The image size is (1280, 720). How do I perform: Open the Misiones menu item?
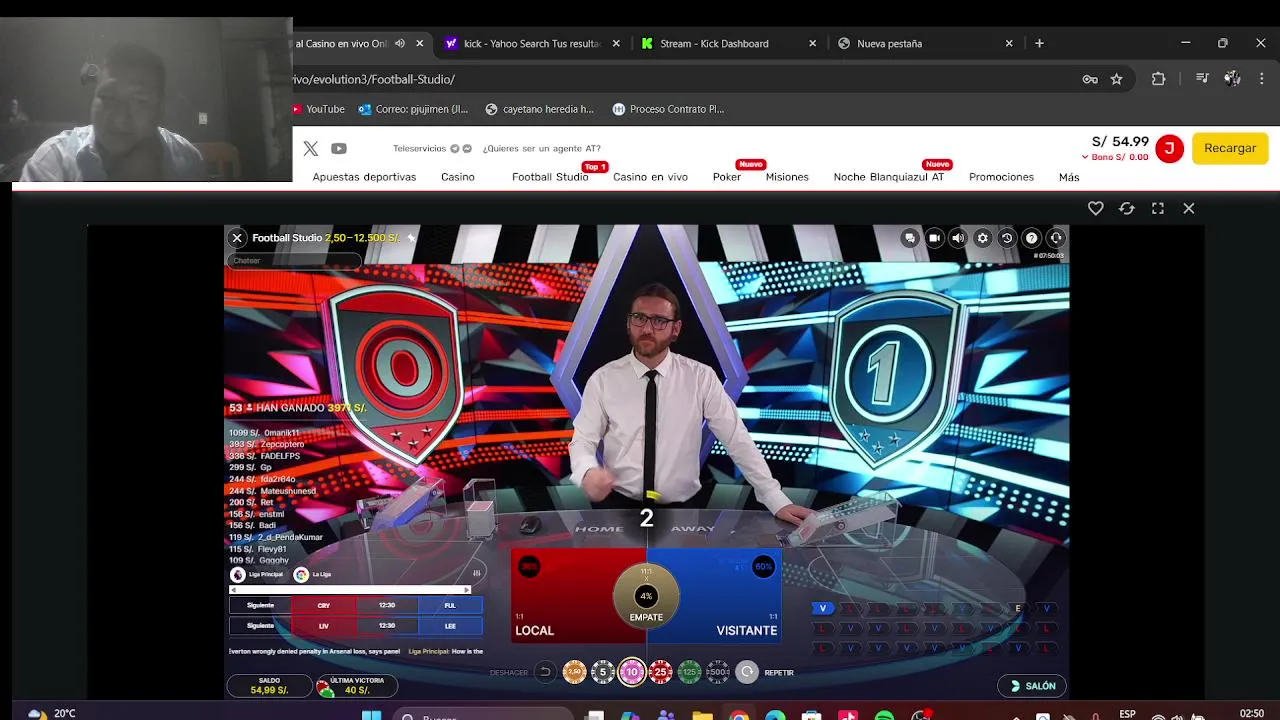click(787, 177)
